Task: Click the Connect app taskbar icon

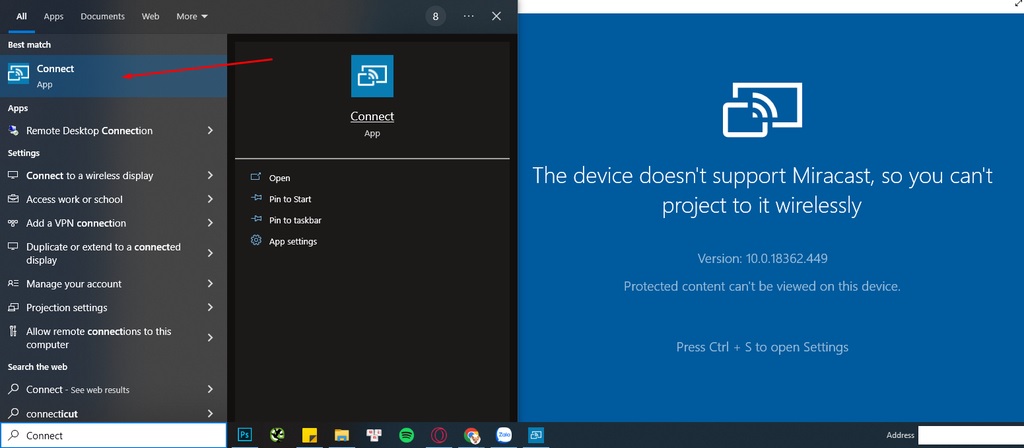Action: tap(536, 435)
